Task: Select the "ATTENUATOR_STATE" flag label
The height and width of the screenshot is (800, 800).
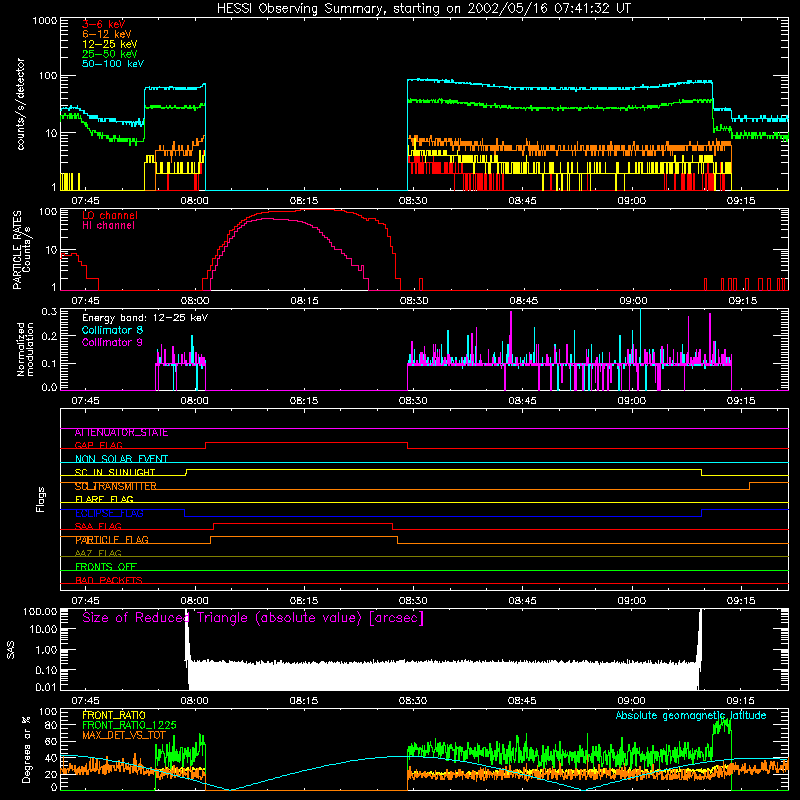Action: [121, 433]
